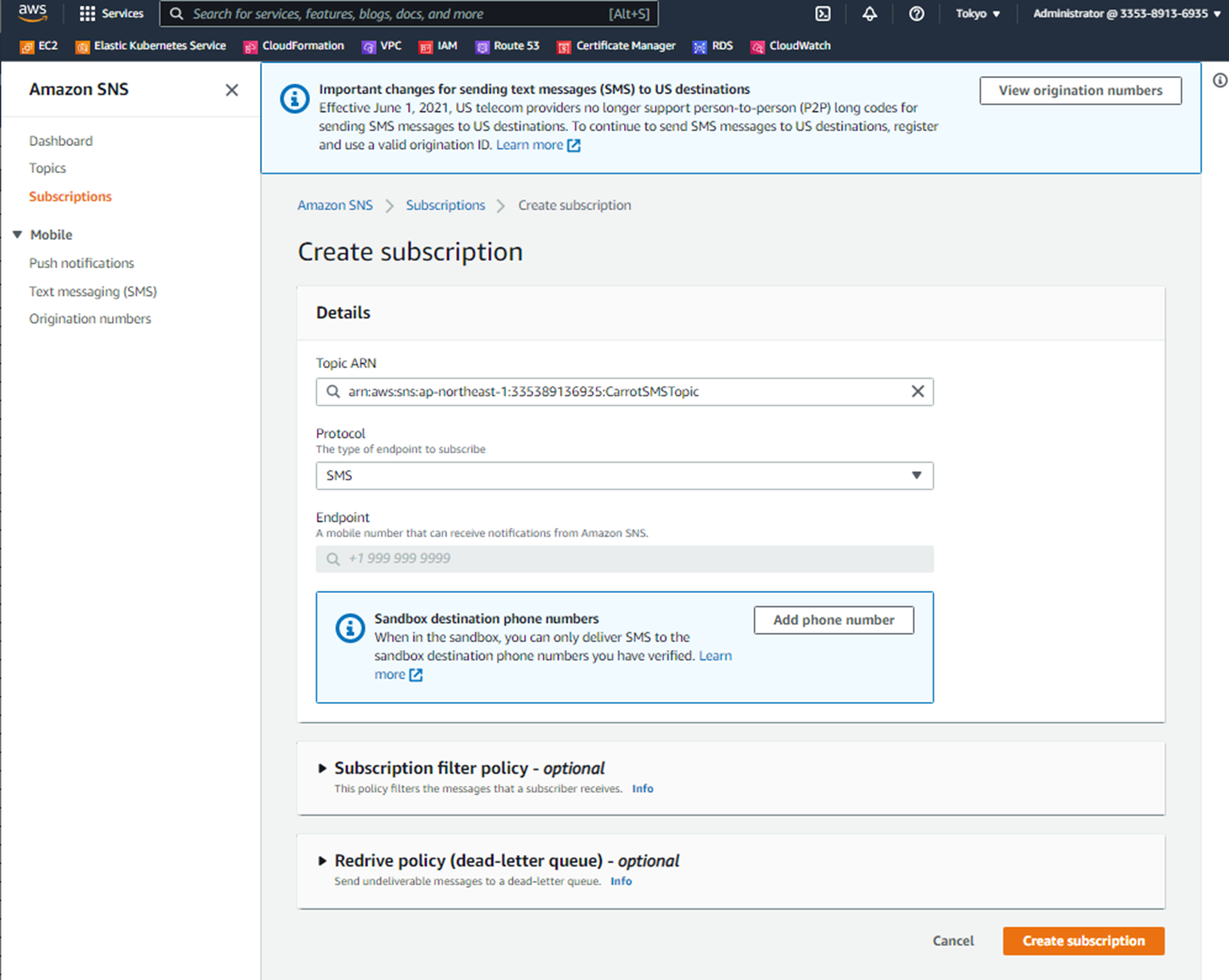Screen dimensions: 1229x980
Task: Click the Add phone number button
Action: [x=834, y=620]
